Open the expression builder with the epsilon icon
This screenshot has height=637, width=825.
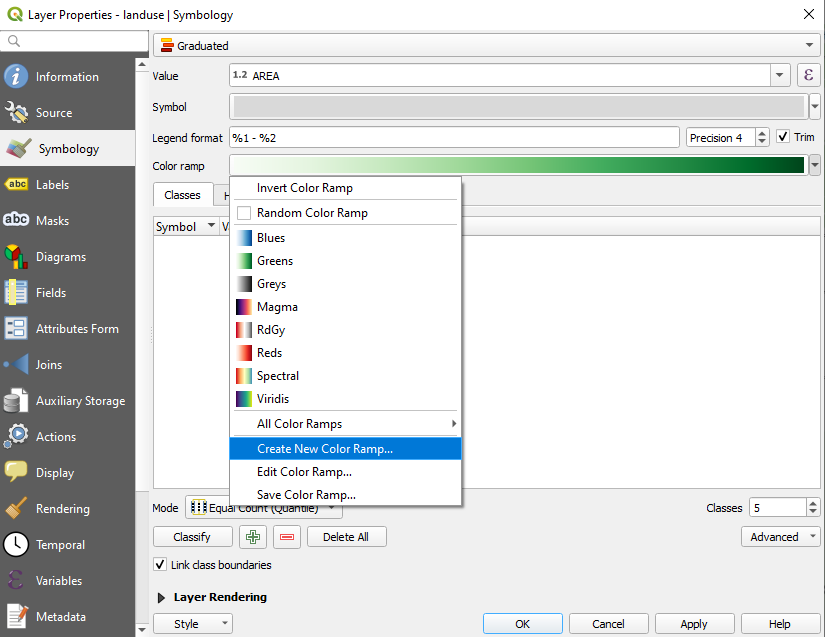tap(809, 75)
